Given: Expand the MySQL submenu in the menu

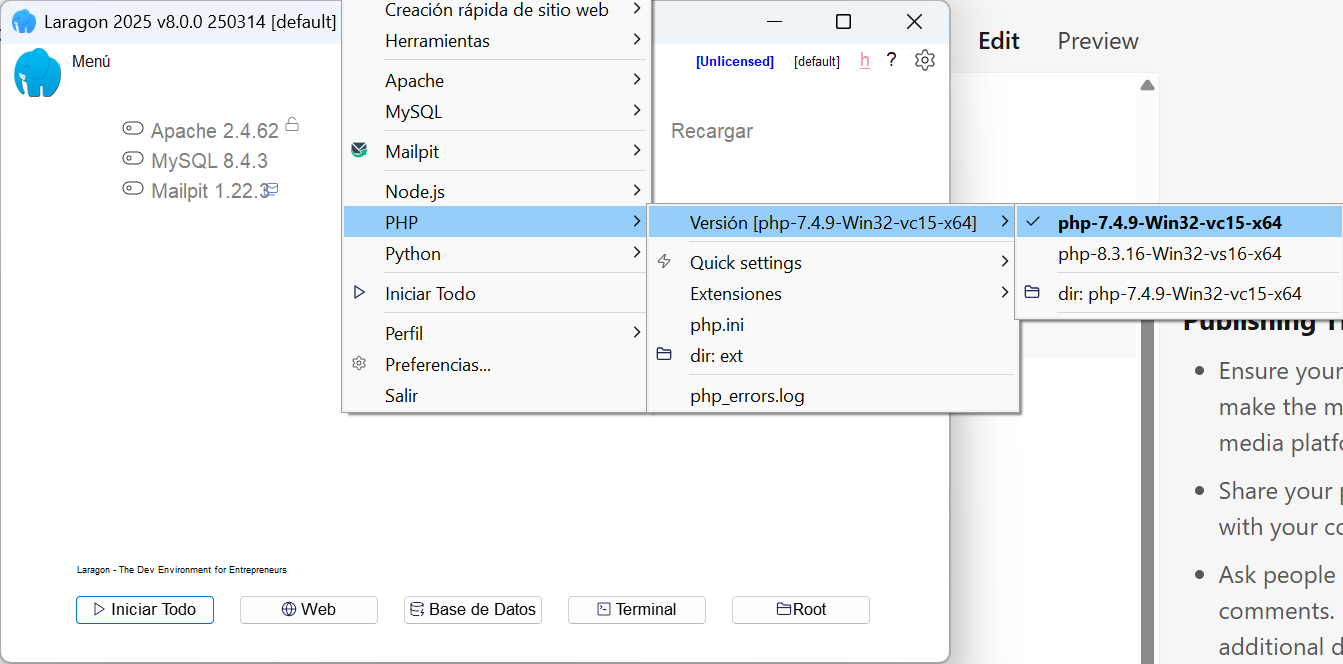Looking at the screenshot, I should pos(497,112).
